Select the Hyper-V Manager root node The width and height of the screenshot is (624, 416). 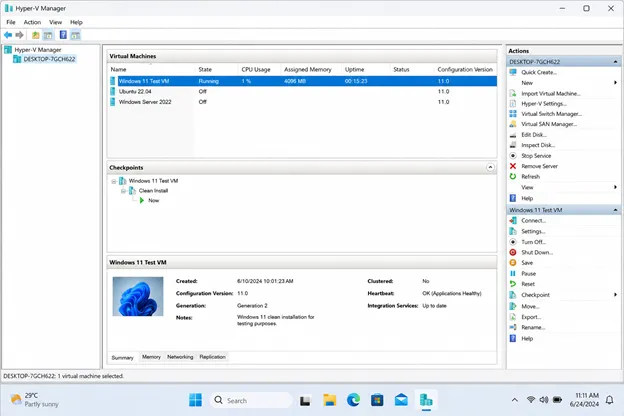[38, 50]
